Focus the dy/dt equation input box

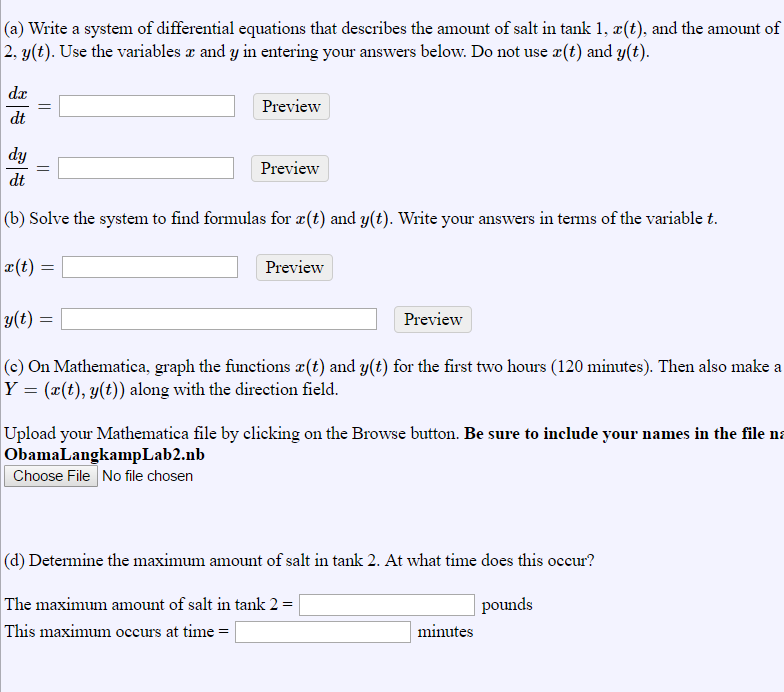[146, 168]
